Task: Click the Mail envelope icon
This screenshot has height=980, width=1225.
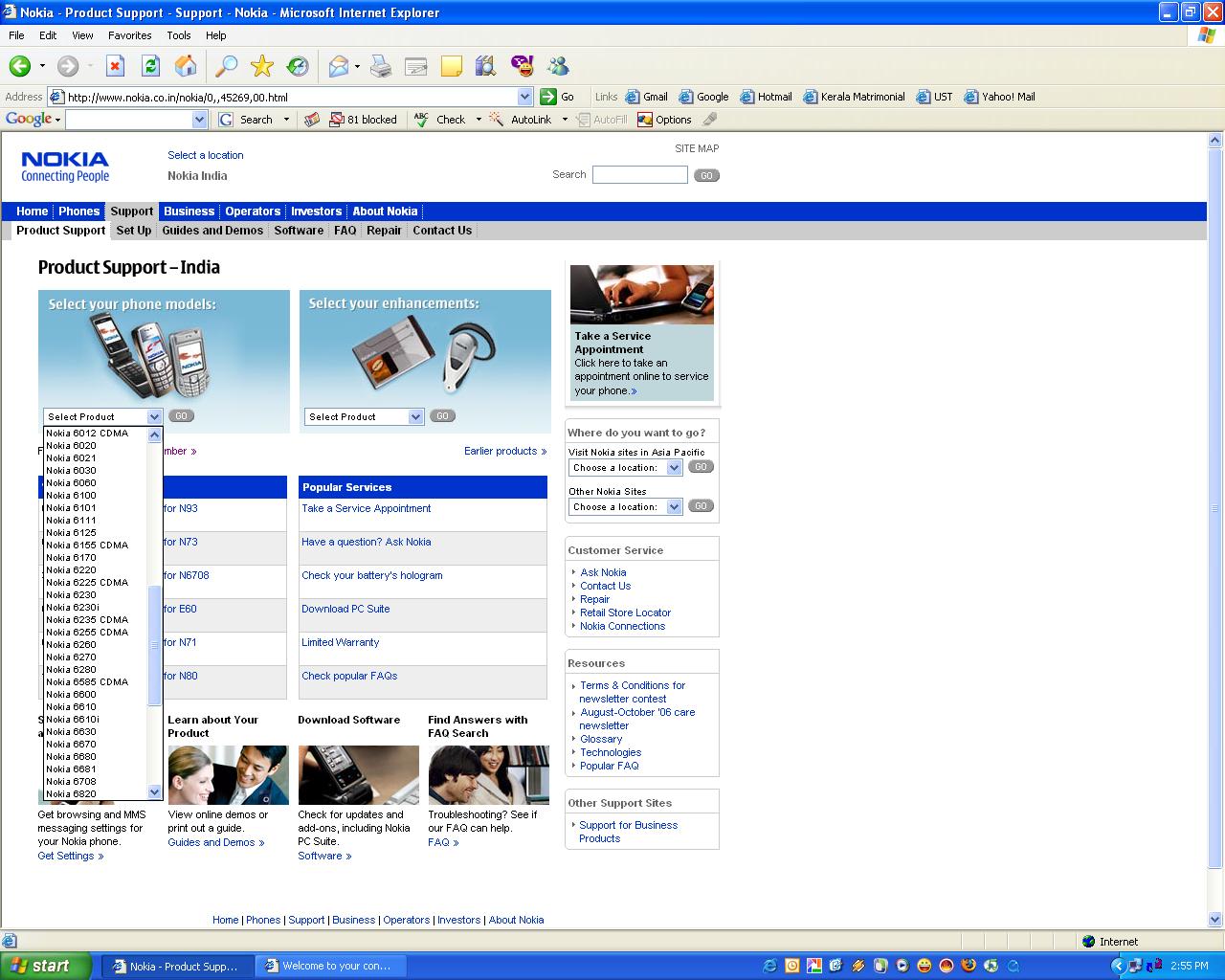Action: tap(339, 66)
